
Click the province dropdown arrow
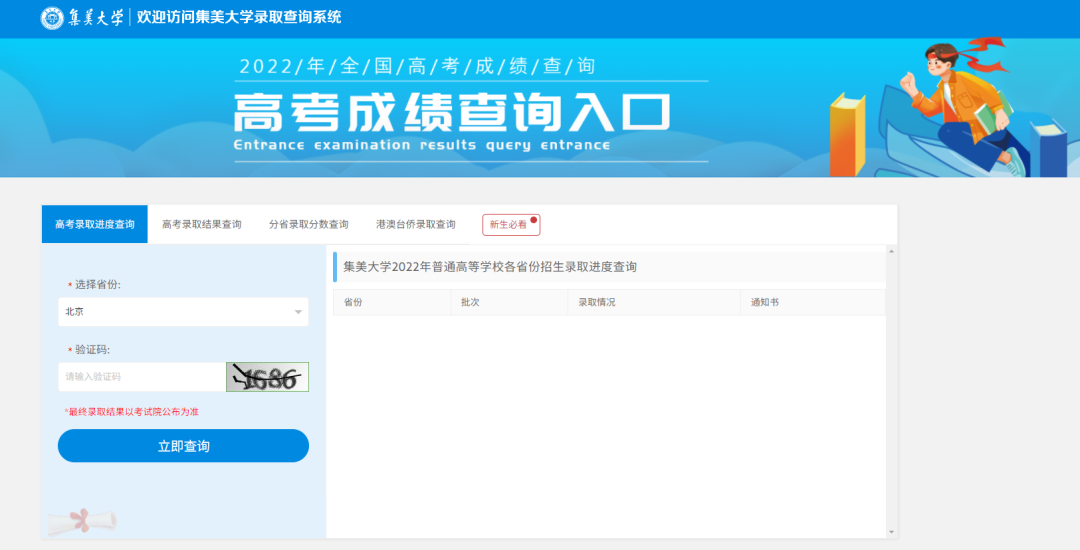click(298, 313)
